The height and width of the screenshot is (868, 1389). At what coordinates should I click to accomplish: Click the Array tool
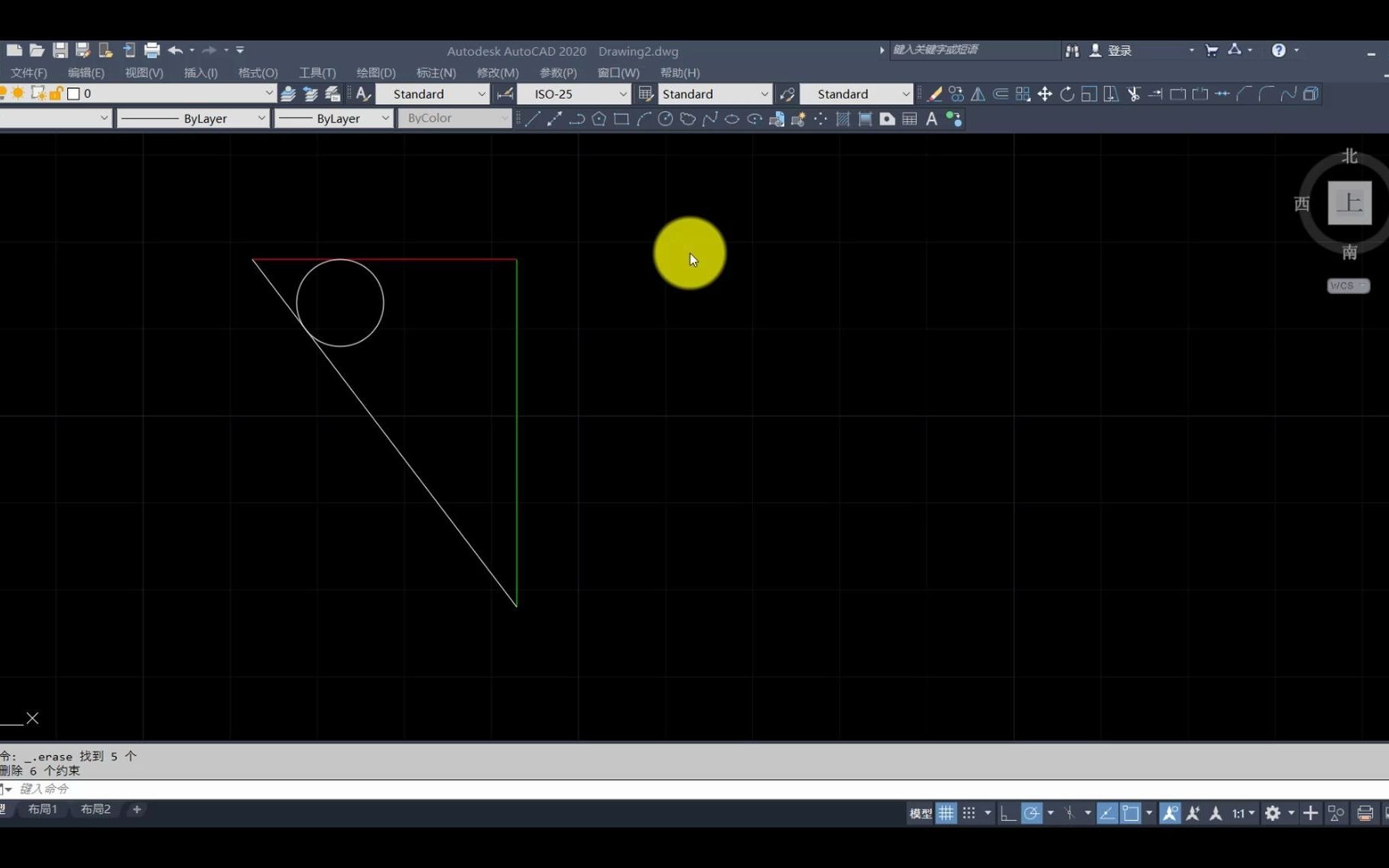(1023, 94)
